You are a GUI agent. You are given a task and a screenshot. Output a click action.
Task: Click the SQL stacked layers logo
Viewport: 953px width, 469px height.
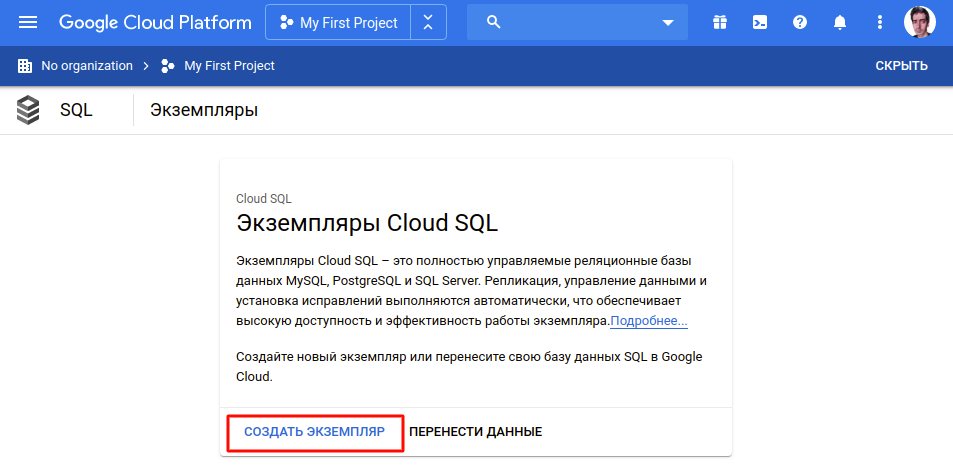pyautogui.click(x=29, y=110)
